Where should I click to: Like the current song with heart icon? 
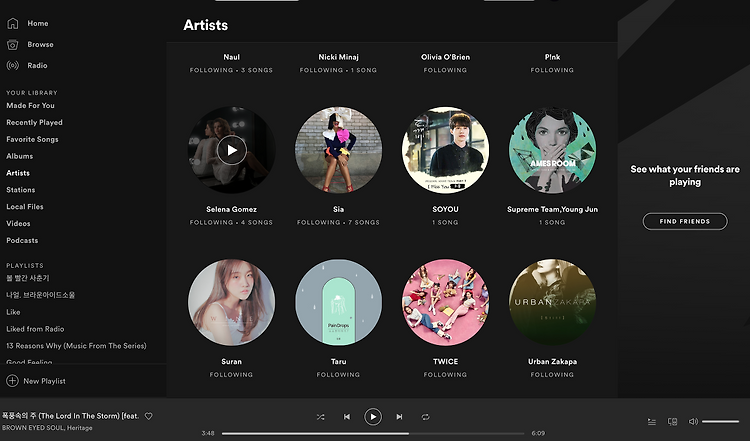click(149, 416)
